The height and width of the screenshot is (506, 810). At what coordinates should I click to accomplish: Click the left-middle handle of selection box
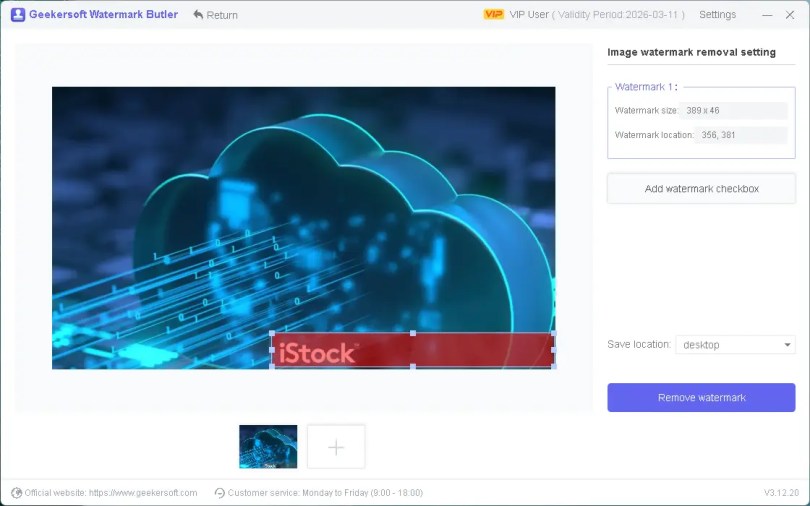click(272, 350)
